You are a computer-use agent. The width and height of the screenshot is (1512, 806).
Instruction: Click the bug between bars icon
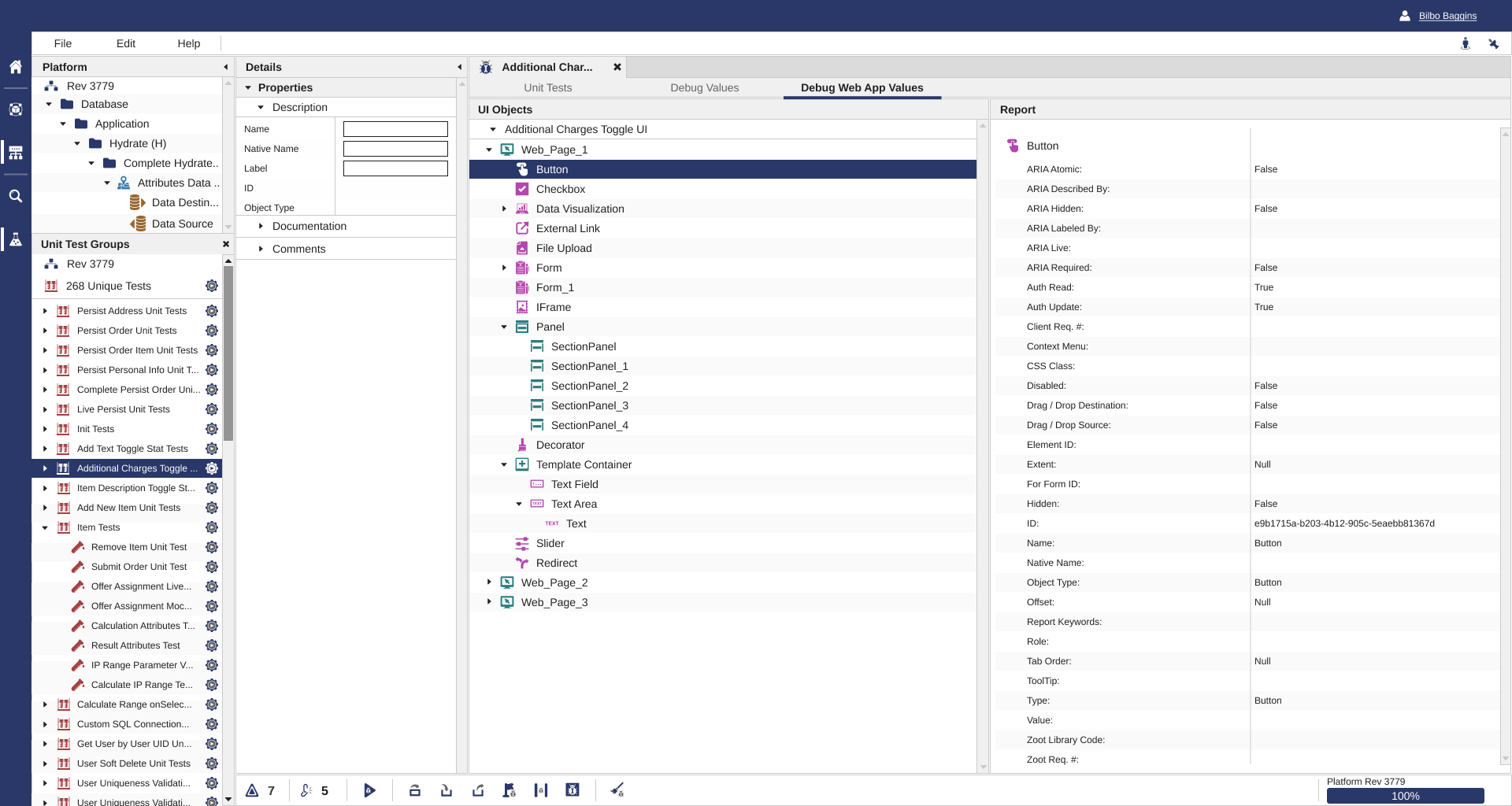click(541, 790)
